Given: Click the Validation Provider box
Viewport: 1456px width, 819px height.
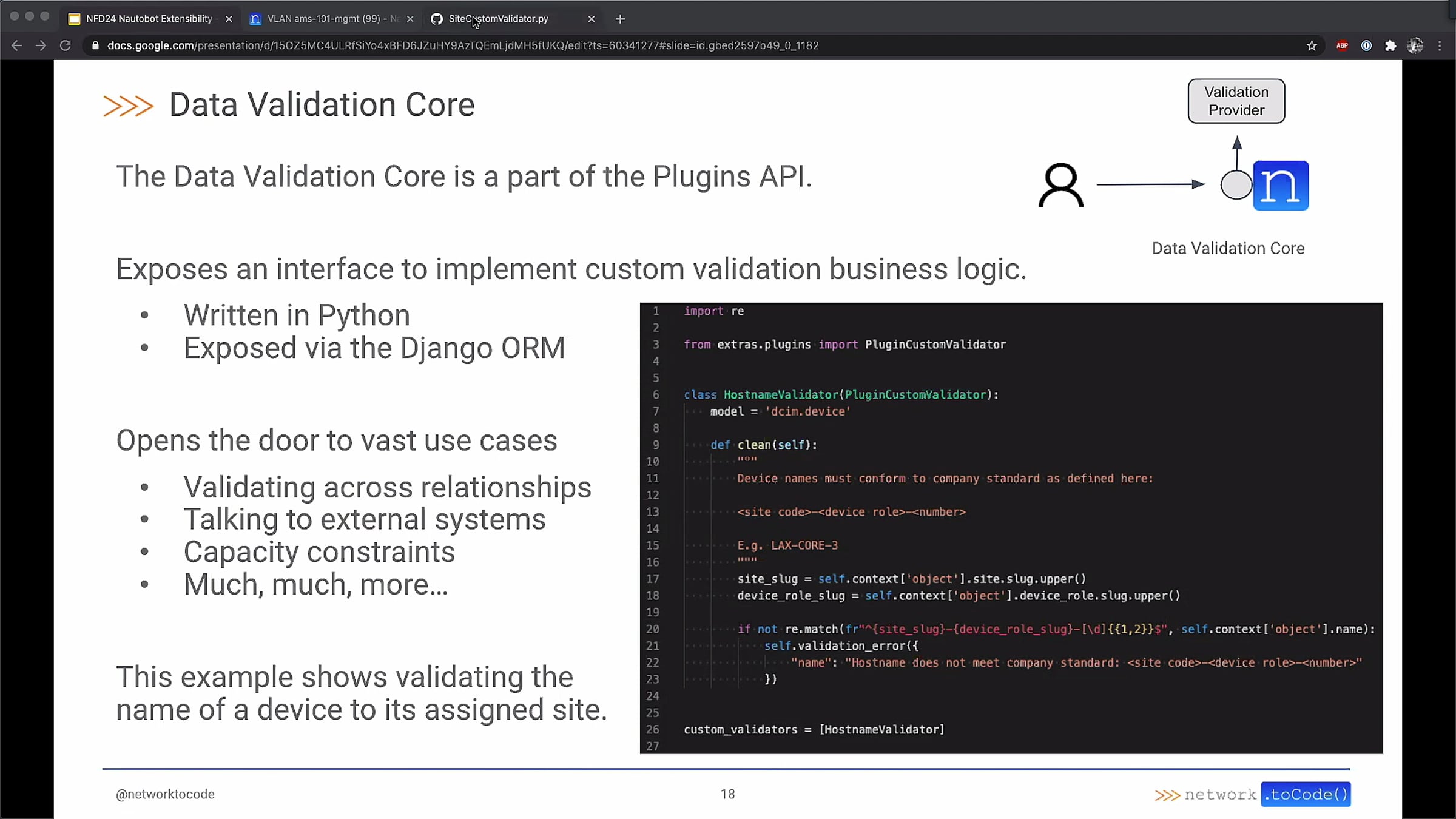Looking at the screenshot, I should click(x=1236, y=101).
